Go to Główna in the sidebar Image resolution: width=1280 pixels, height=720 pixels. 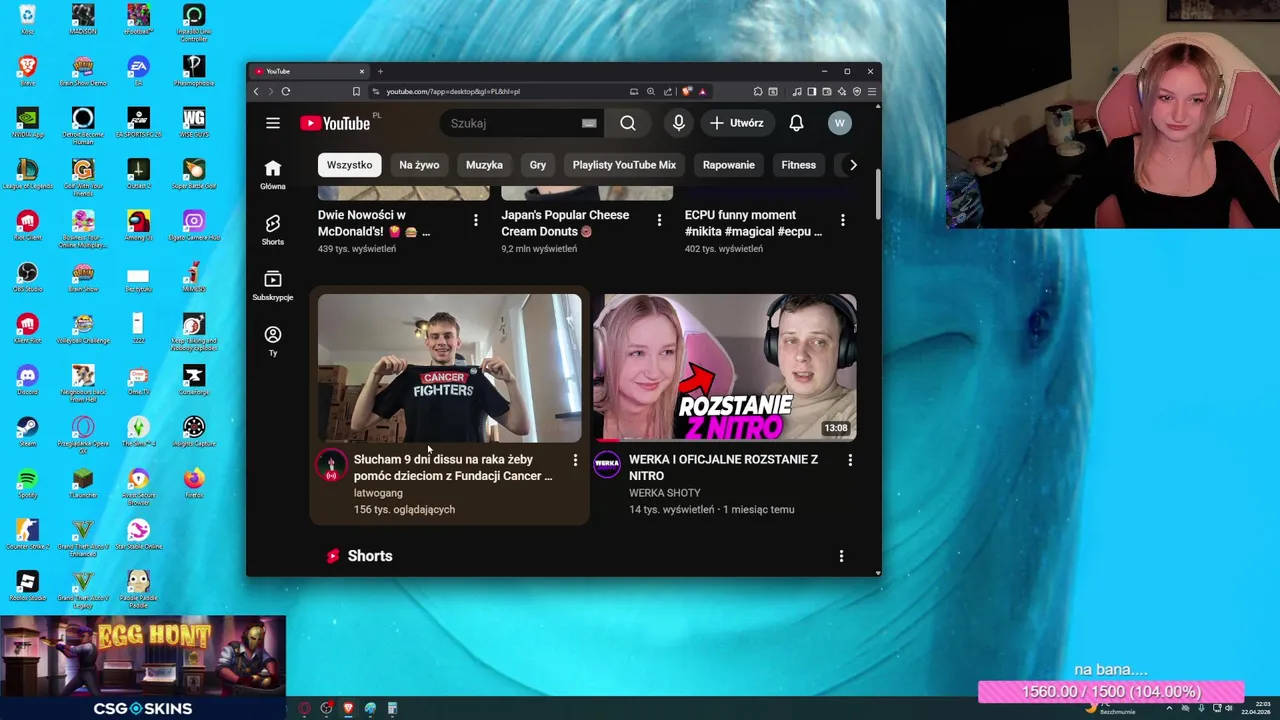[x=273, y=174]
